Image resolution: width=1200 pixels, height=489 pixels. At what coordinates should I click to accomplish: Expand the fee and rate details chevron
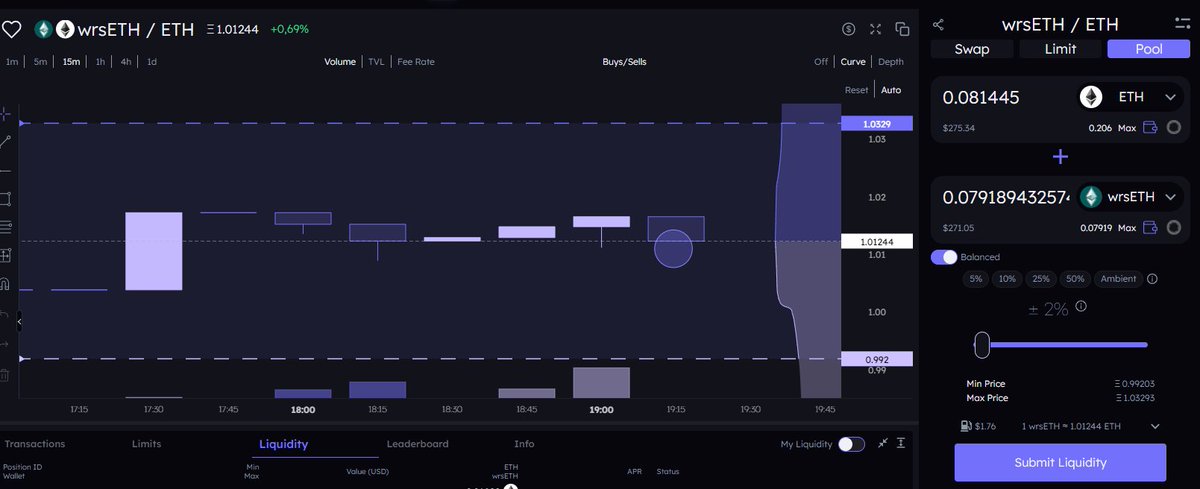(1155, 426)
